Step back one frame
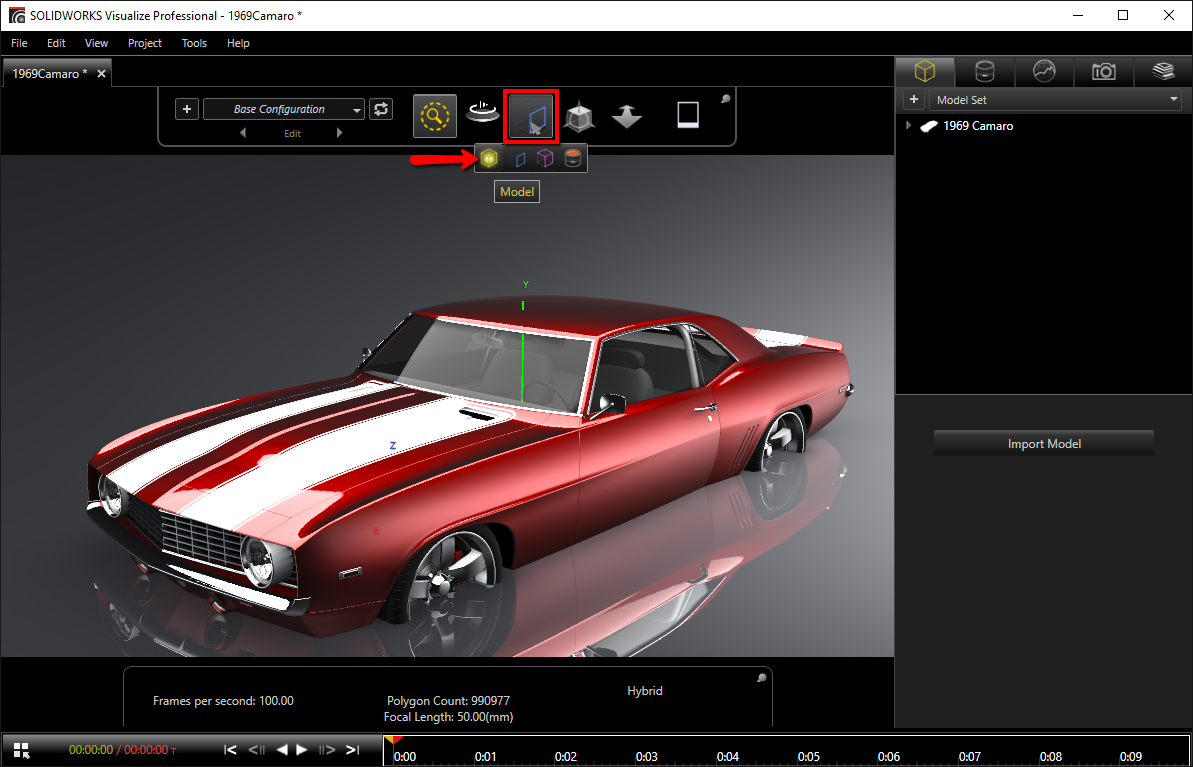Viewport: 1193px width, 767px height. pyautogui.click(x=257, y=749)
